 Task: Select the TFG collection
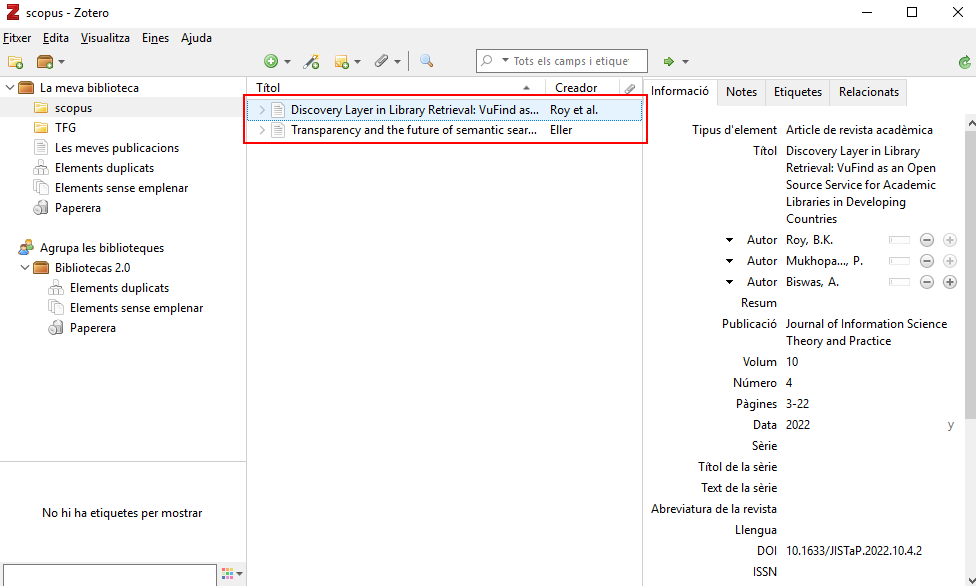click(65, 128)
